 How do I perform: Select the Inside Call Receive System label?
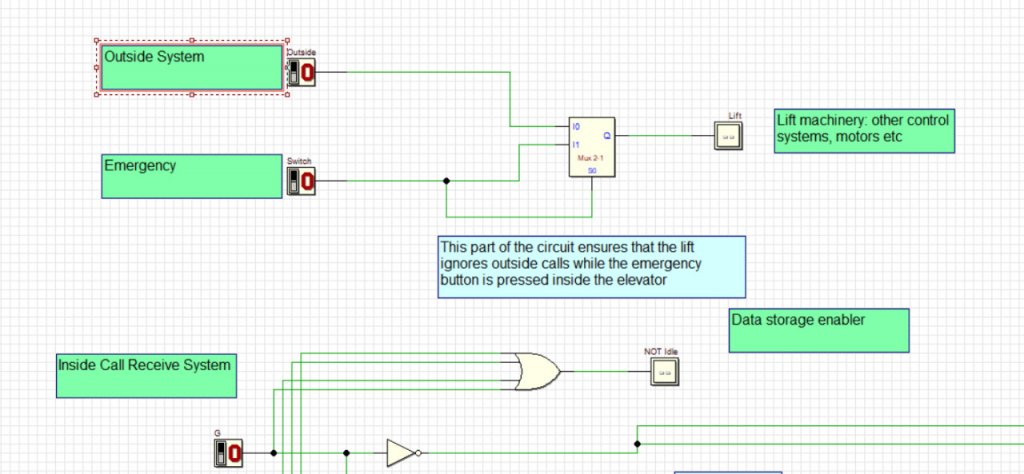coord(147,374)
